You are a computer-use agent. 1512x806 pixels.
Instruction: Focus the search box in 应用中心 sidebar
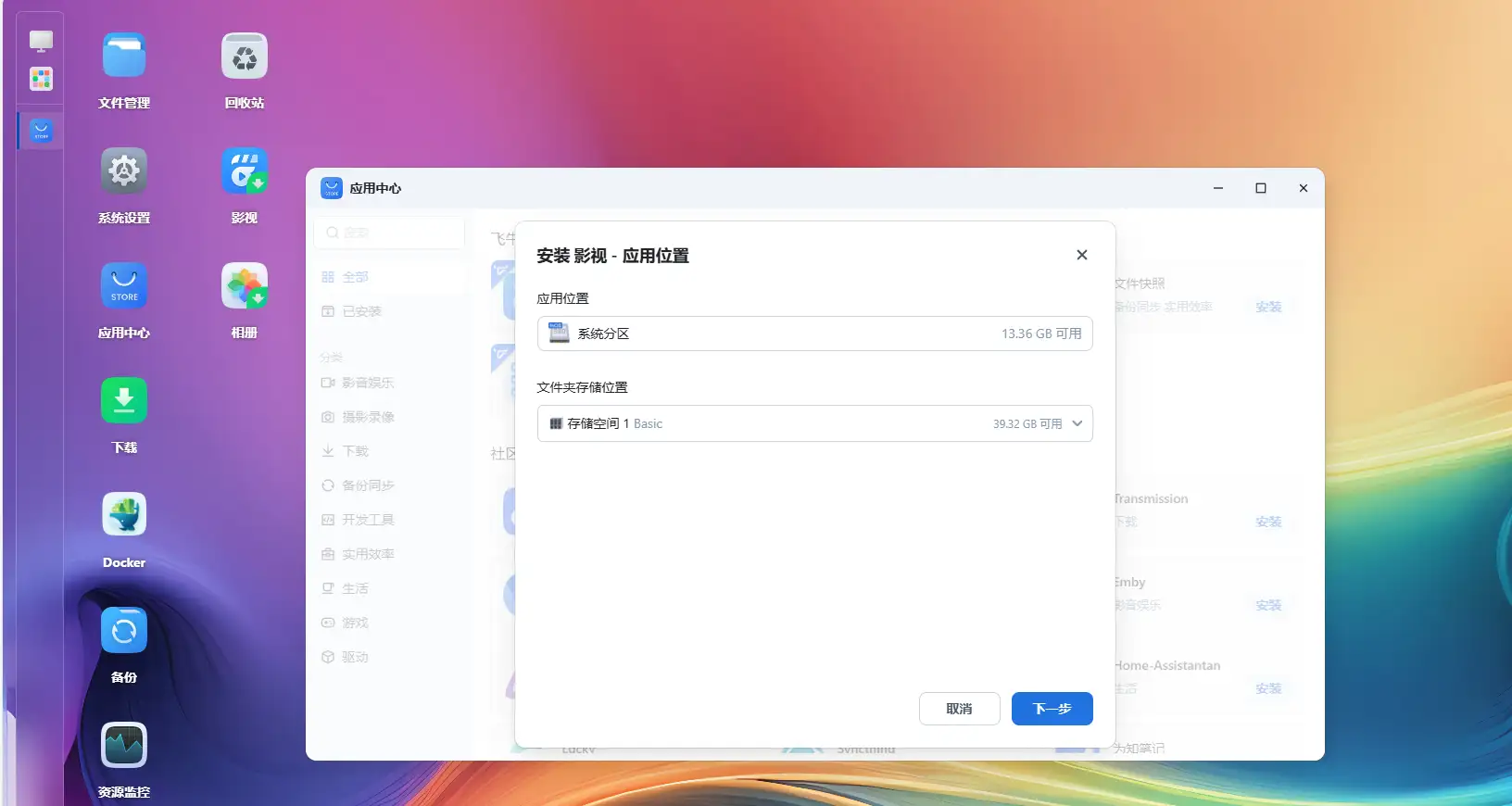click(x=389, y=233)
